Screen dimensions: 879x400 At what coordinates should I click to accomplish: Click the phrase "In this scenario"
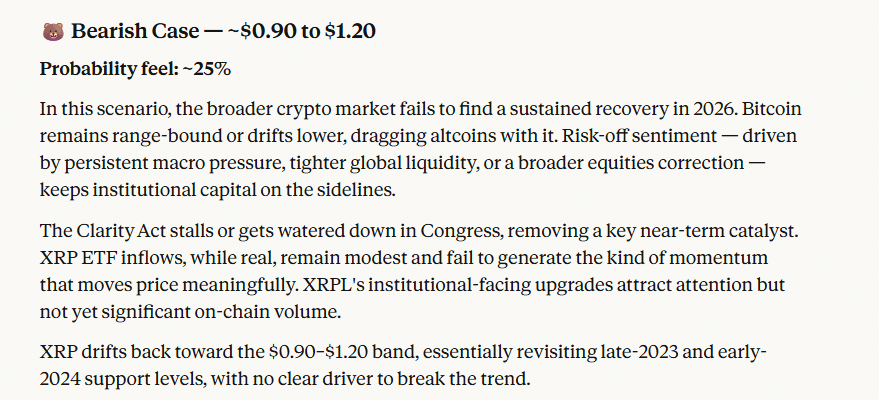97,108
